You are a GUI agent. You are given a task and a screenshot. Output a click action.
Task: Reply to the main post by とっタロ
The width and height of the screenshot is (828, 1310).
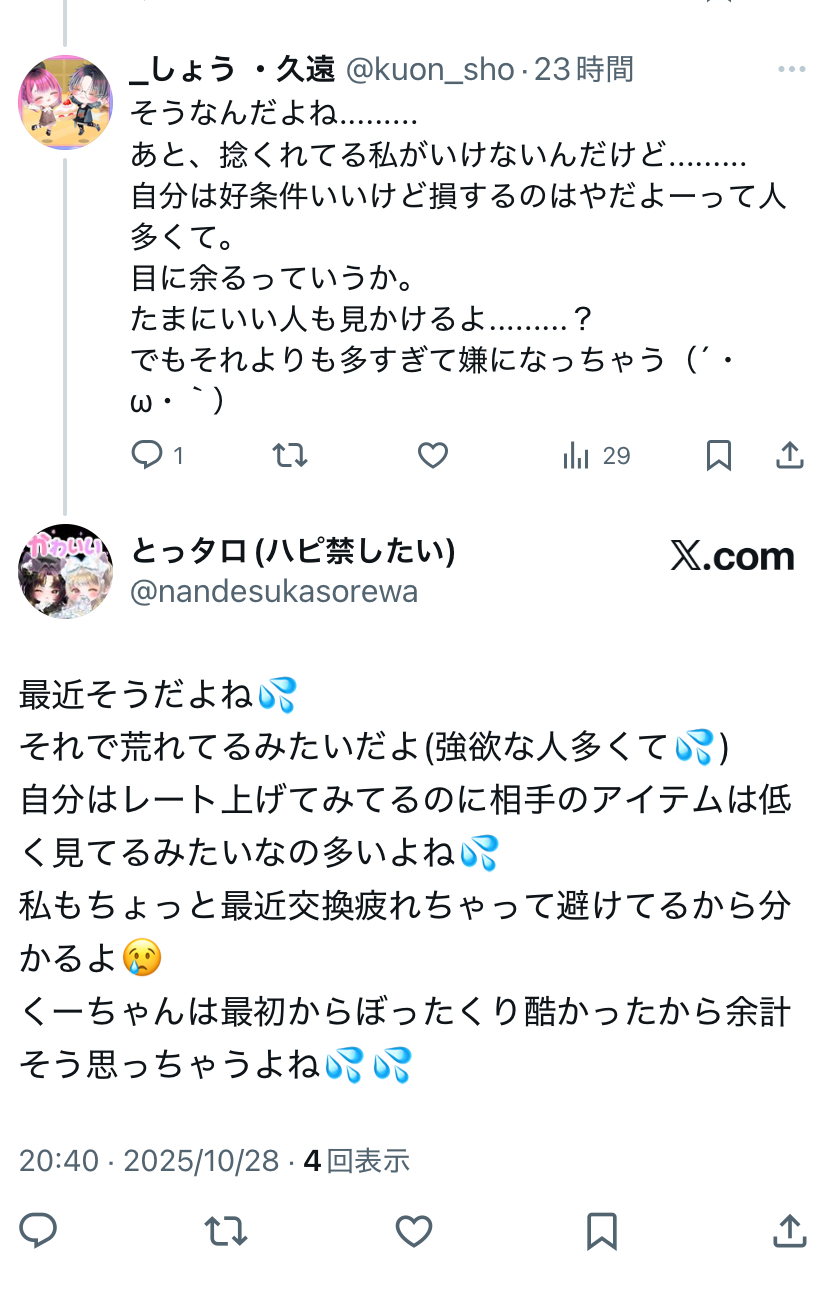coord(38,1230)
